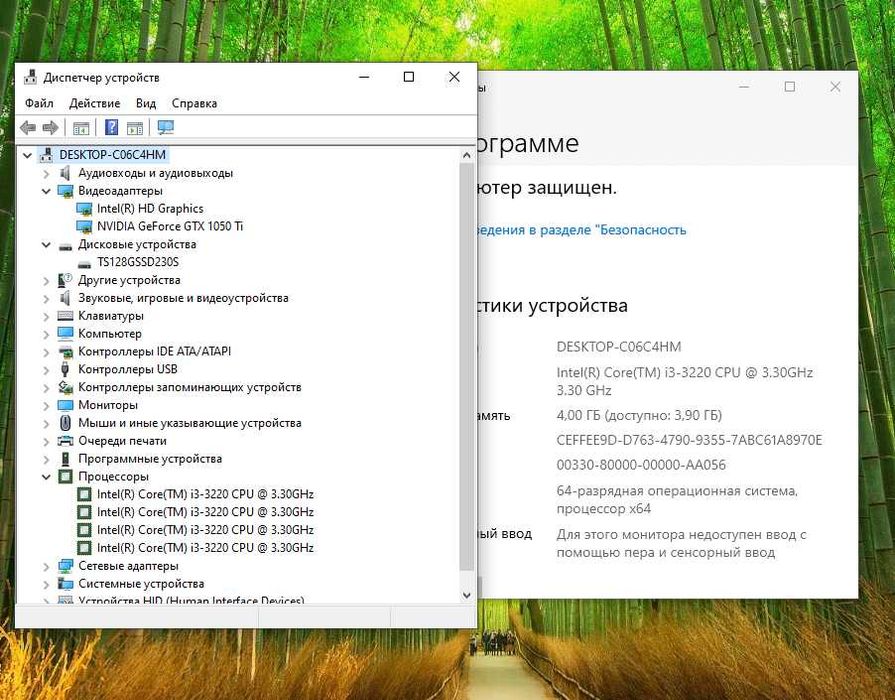Click the monitor icon of Мониторы

pos(65,405)
